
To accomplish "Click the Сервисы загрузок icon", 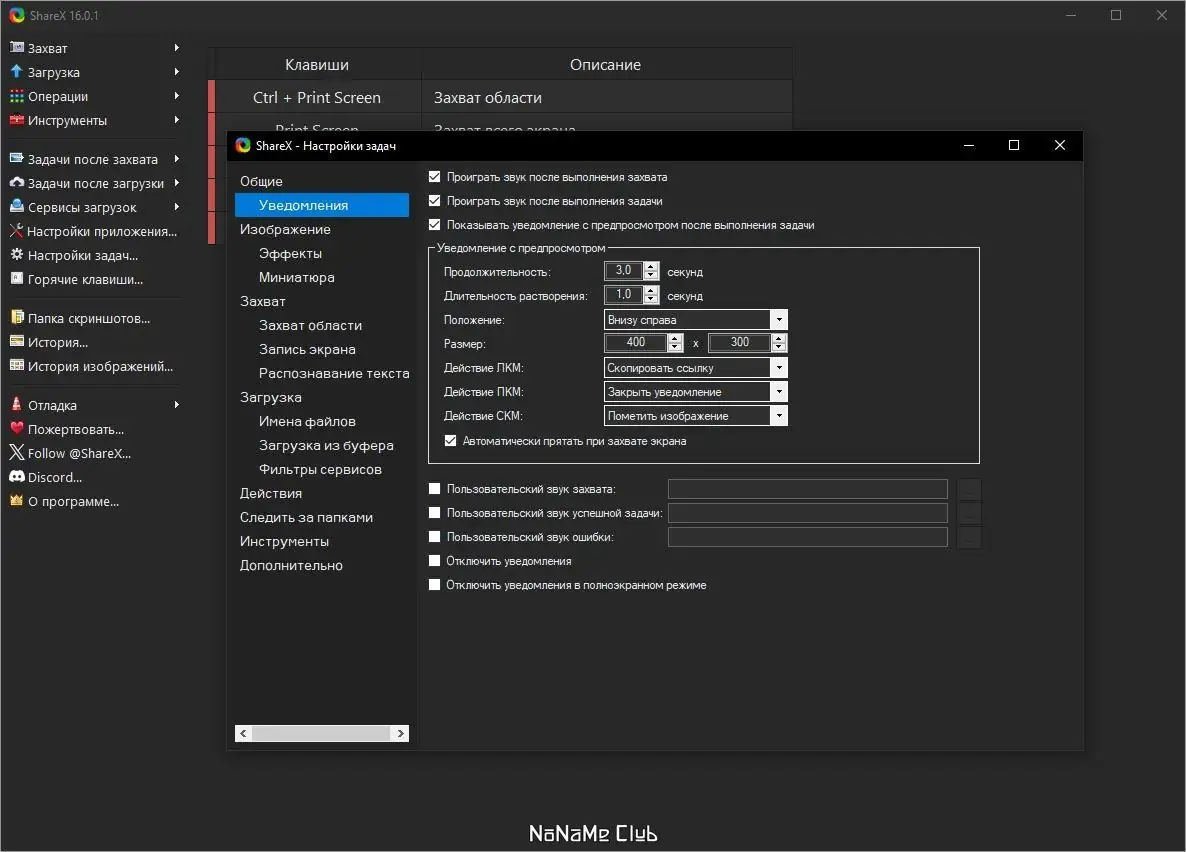I will click(17, 206).
